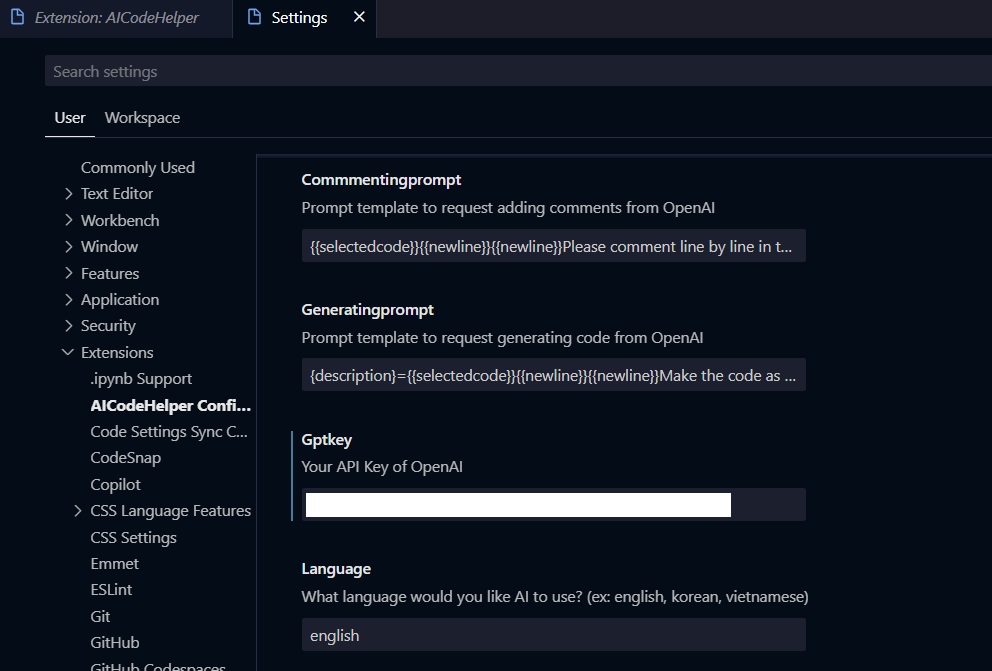Screen dimensions: 992x671
Task: Open Window settings category
Action: (109, 247)
